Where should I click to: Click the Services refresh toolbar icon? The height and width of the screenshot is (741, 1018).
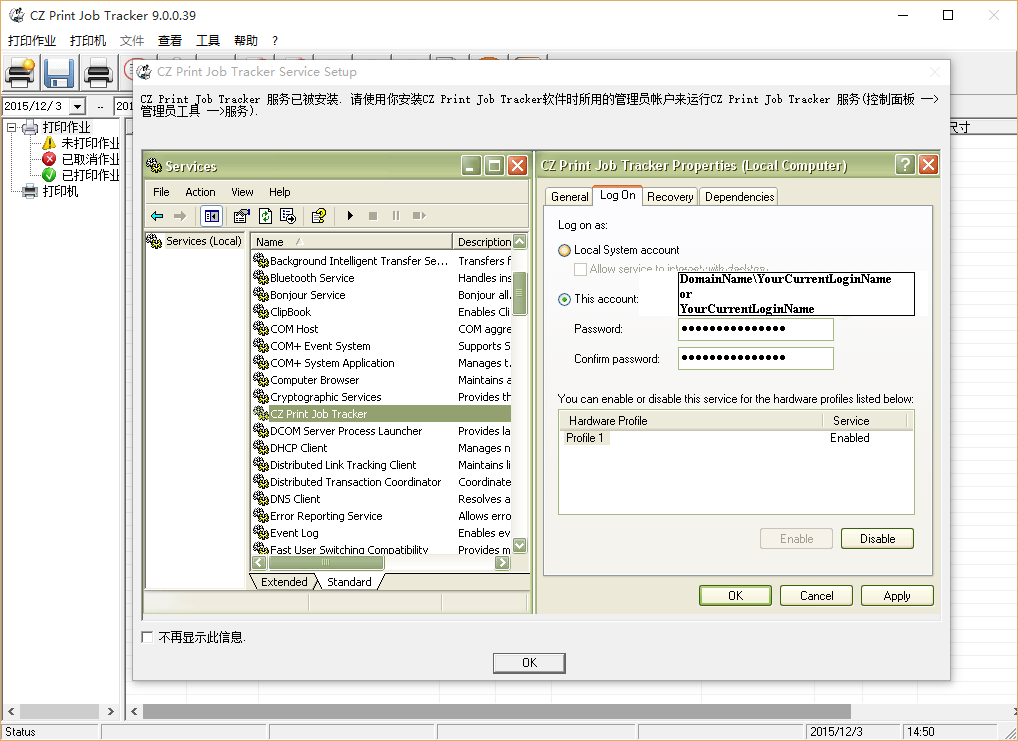(x=265, y=216)
